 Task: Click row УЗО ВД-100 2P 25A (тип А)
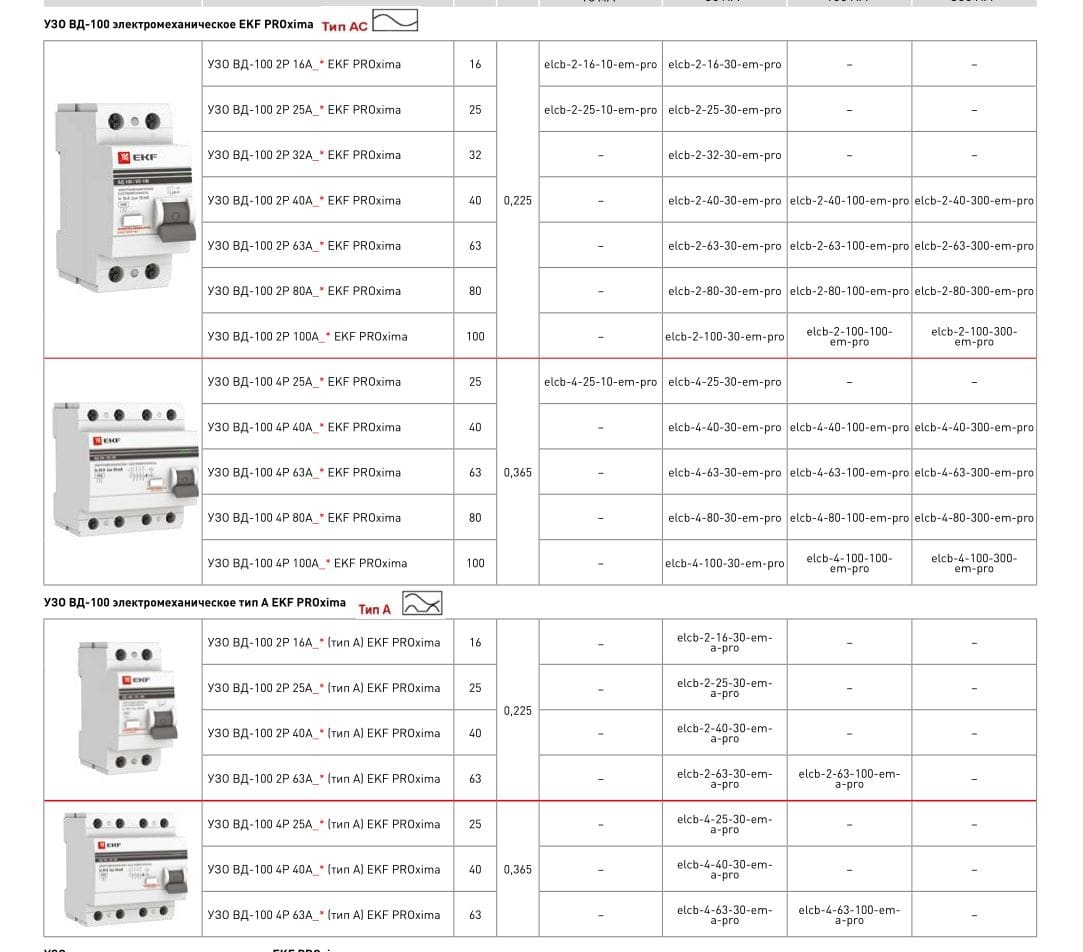323,688
